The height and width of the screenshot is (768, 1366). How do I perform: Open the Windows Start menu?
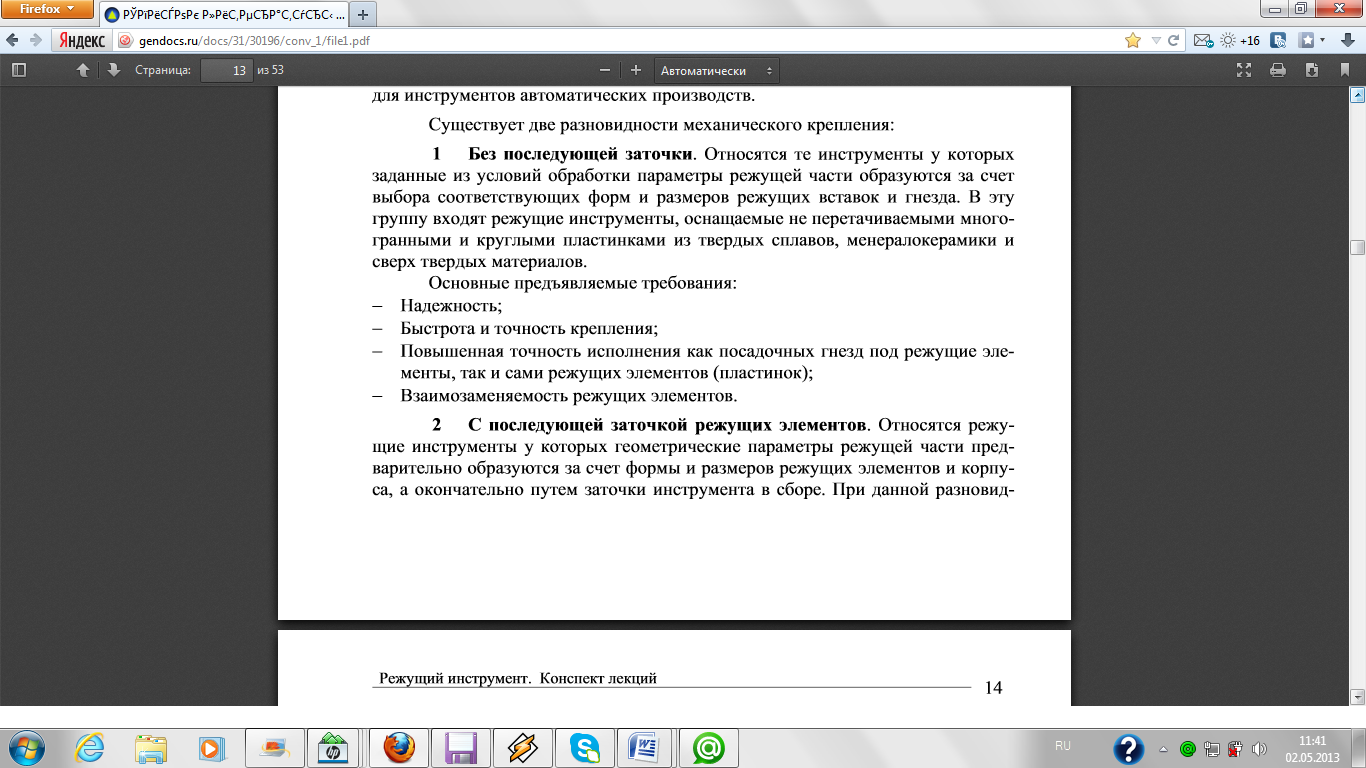[x=25, y=747]
